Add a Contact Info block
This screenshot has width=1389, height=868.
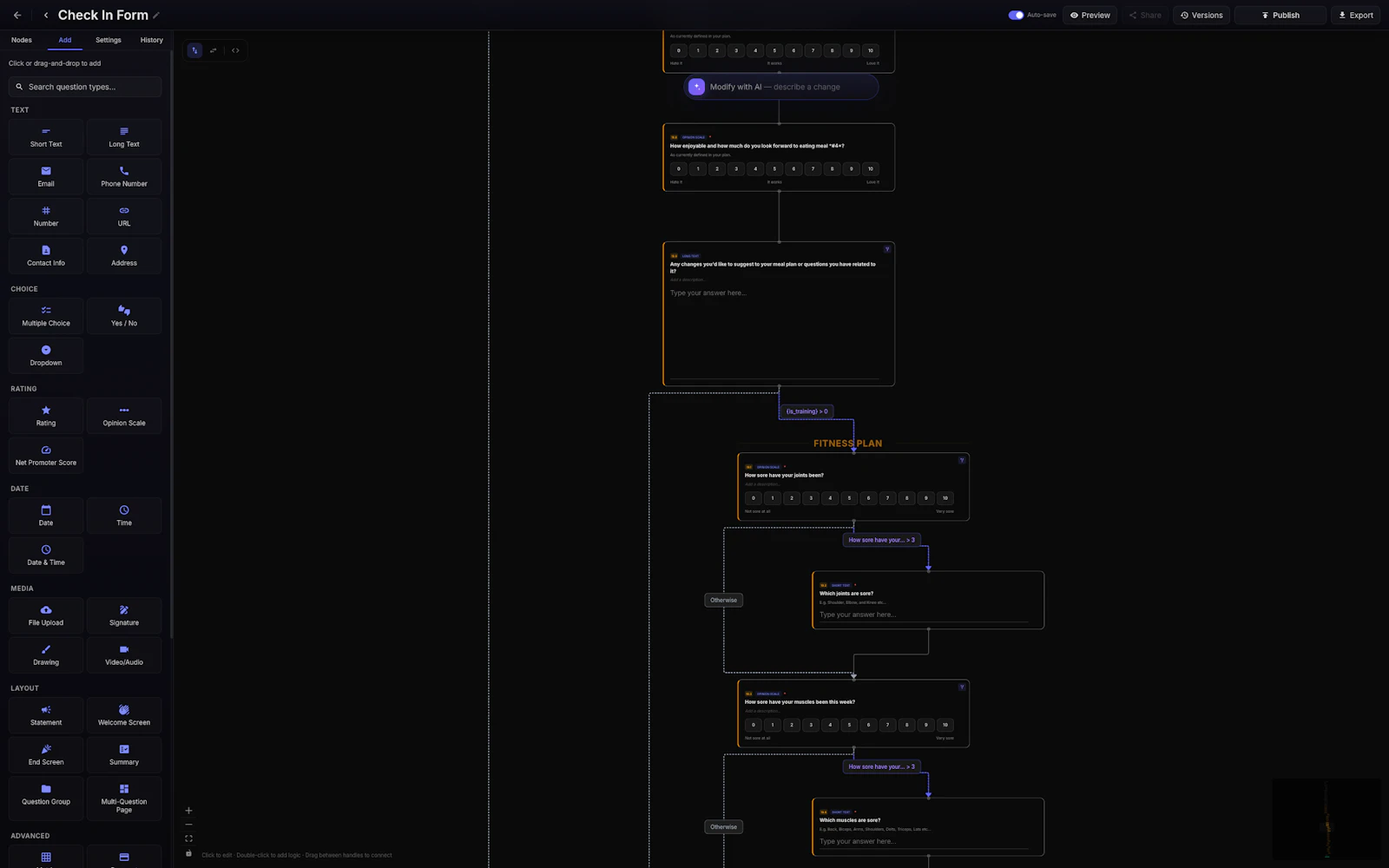point(46,255)
